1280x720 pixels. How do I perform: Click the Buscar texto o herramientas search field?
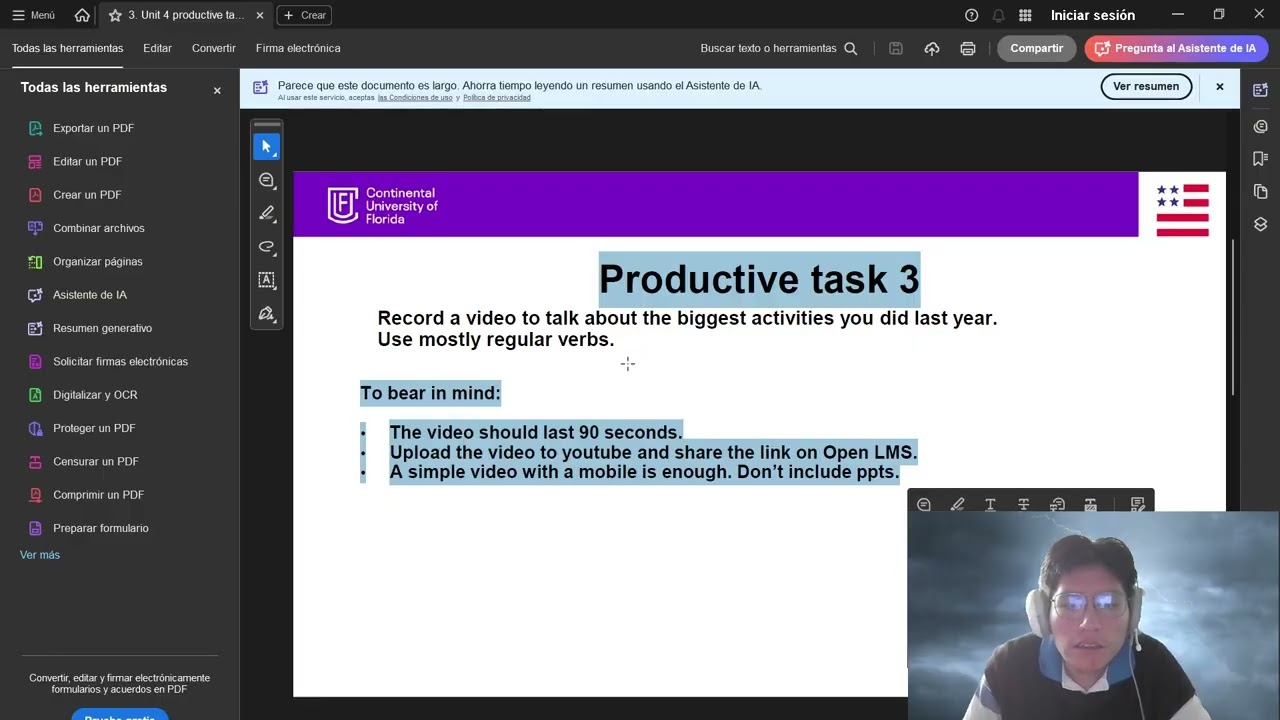[x=779, y=48]
